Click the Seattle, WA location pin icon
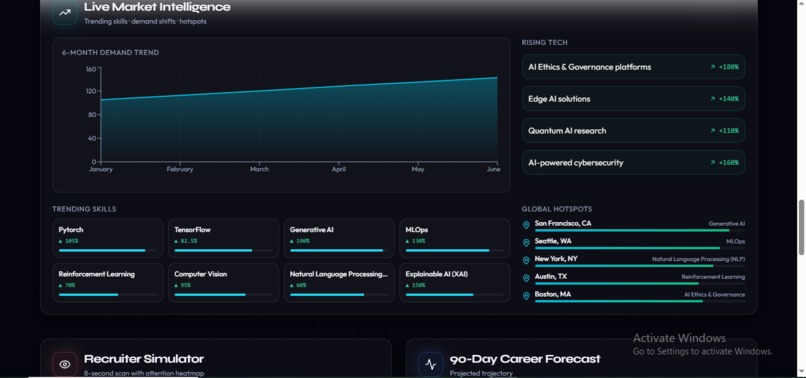 pos(526,242)
